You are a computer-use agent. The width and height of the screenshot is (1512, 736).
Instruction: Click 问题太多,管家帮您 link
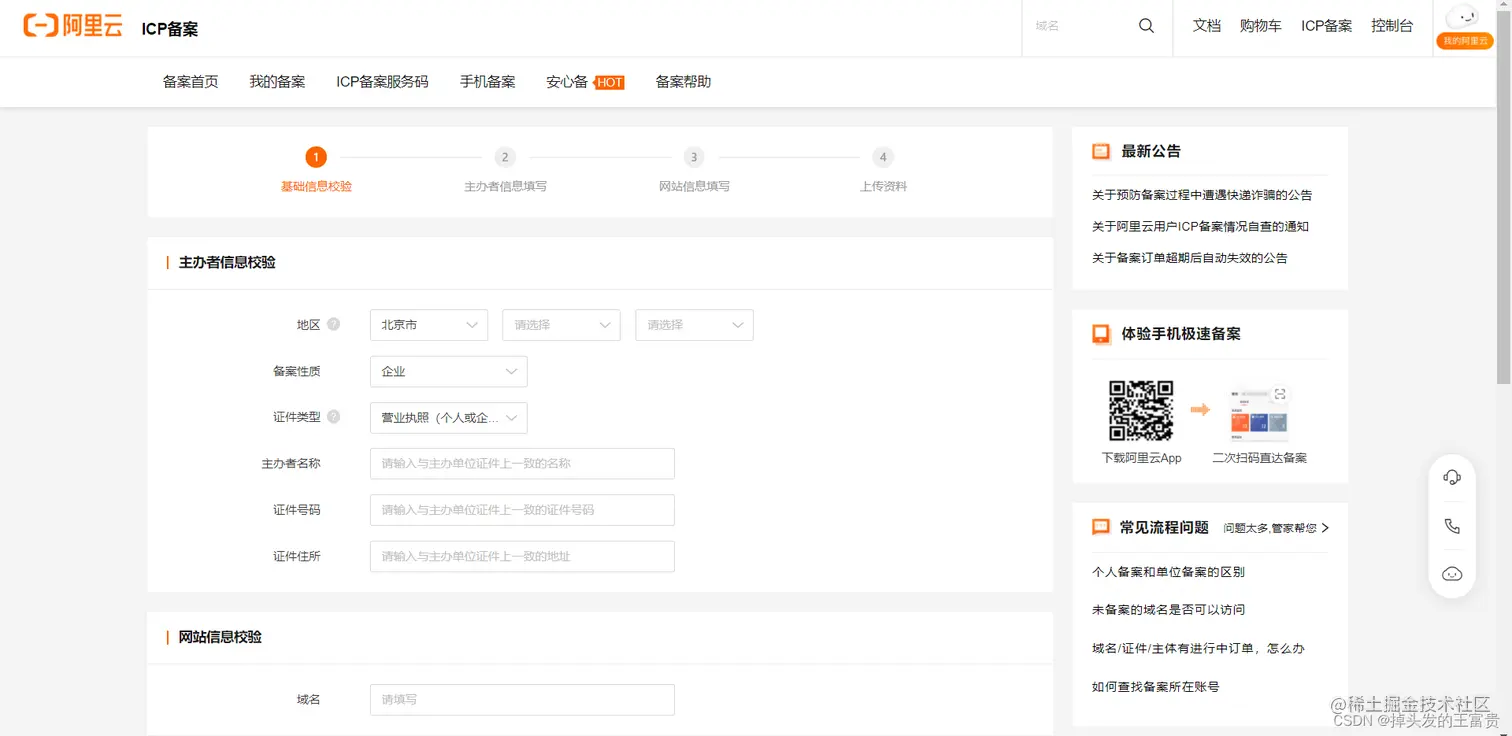1270,528
